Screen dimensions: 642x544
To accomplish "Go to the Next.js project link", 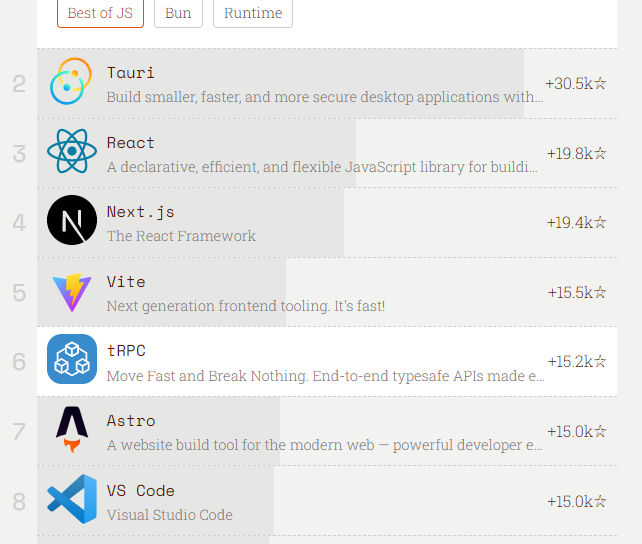I will pyautogui.click(x=140, y=212).
